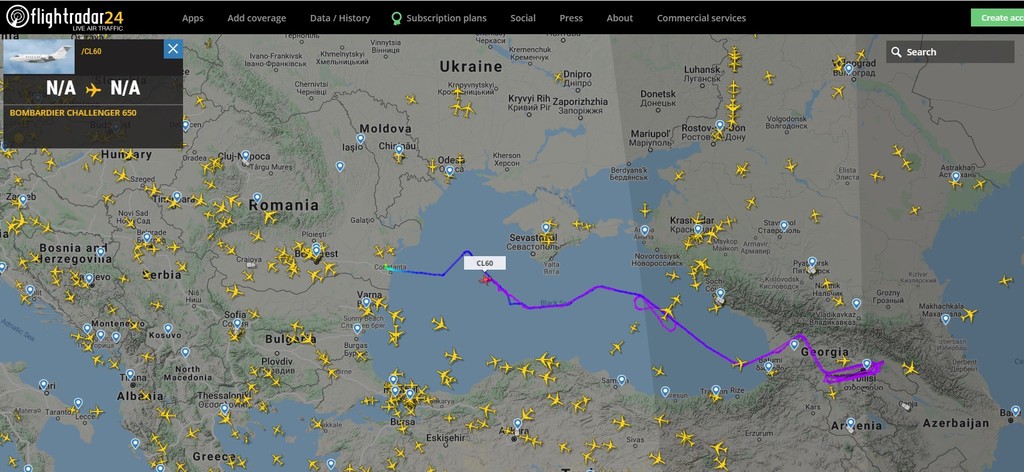Viewport: 1024px width, 472px height.
Task: Click the Subscription plans badge icon
Action: coord(396,18)
